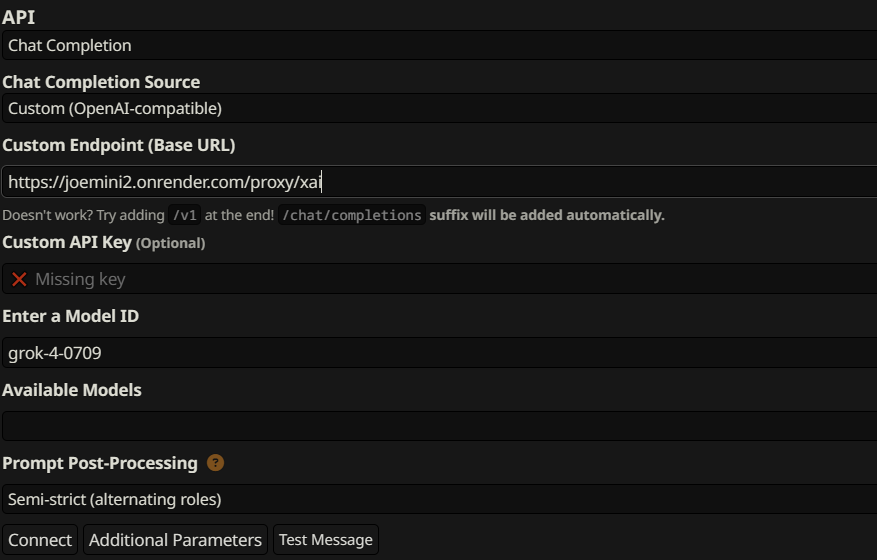Image resolution: width=877 pixels, height=560 pixels.
Task: Click the "Enter a Model ID" label
Action: pos(70,316)
